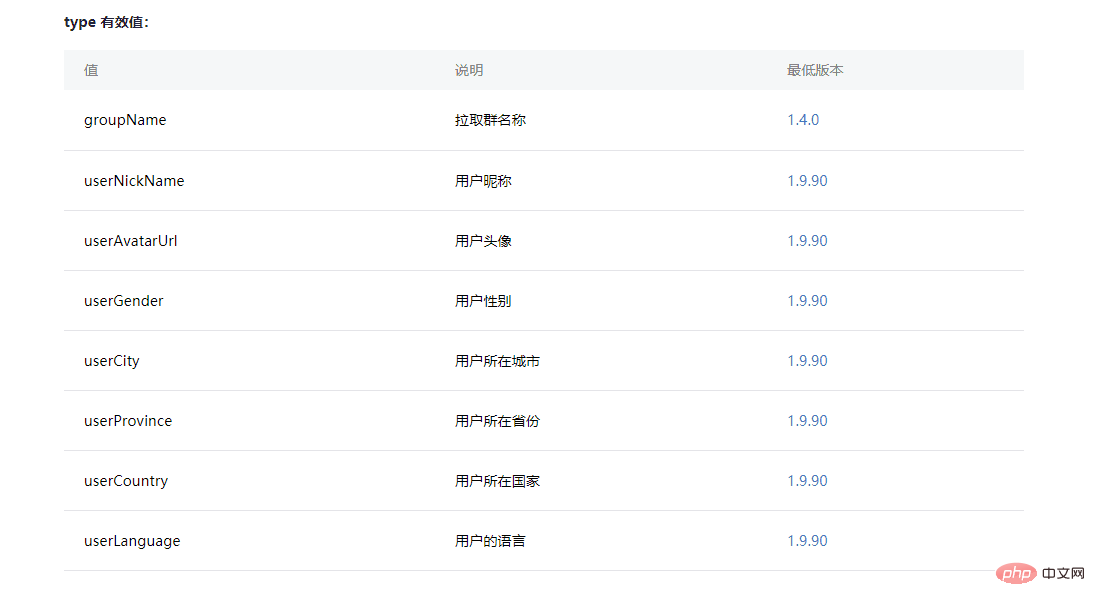
Task: Click the description 拉取群名称
Action: click(490, 120)
